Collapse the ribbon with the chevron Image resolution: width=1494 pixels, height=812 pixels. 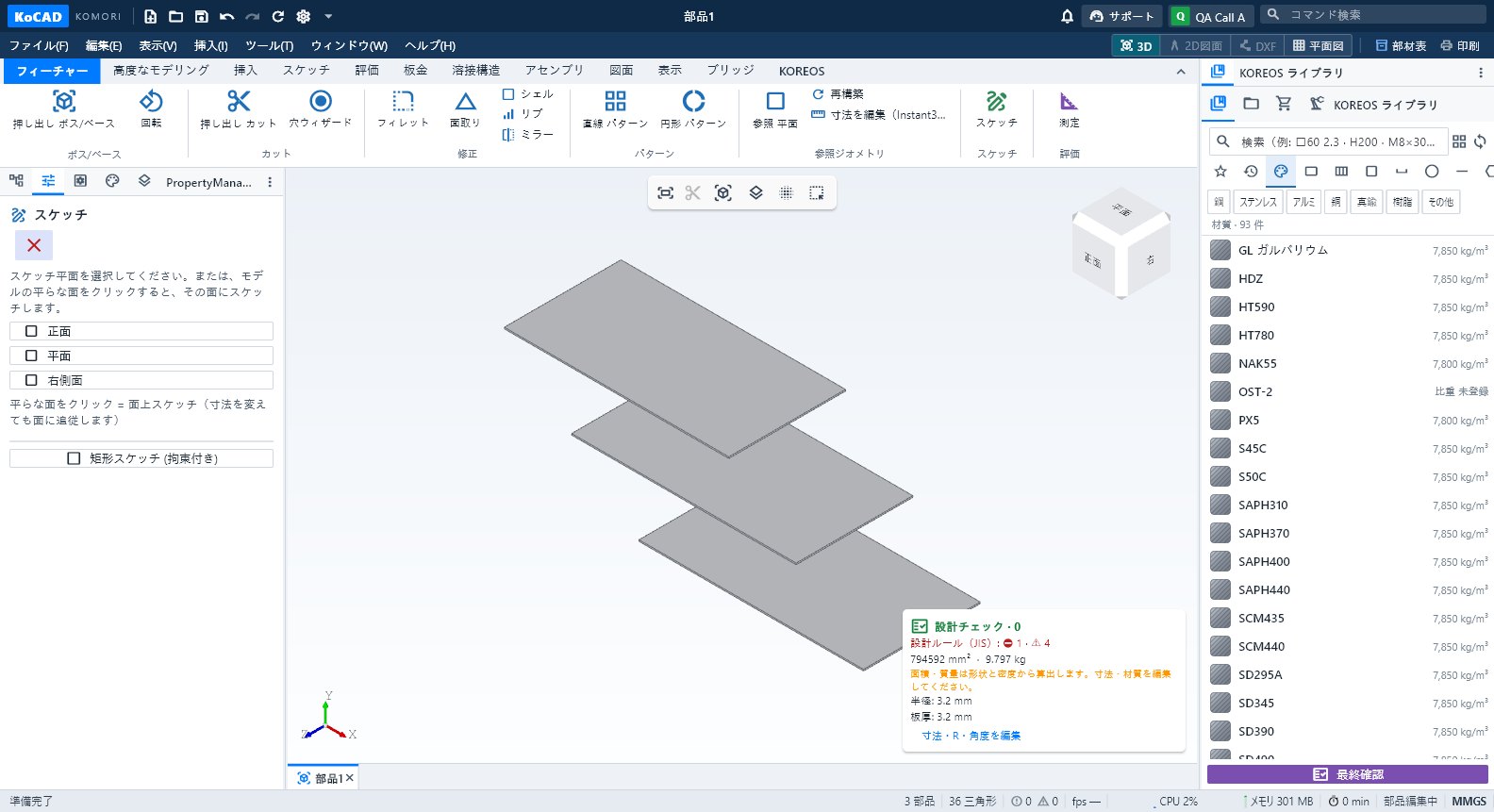click(x=1181, y=72)
